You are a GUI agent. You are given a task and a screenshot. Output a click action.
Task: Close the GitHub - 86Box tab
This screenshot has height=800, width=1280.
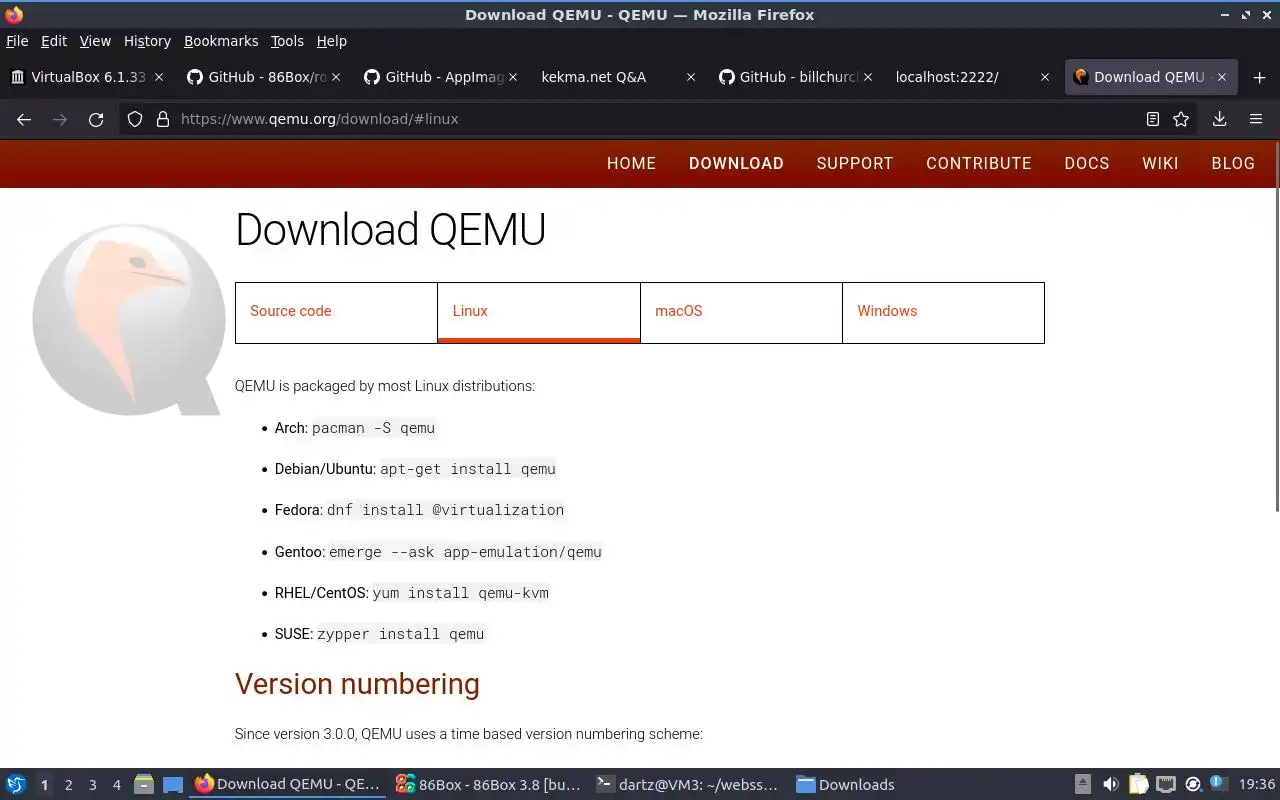click(336, 77)
